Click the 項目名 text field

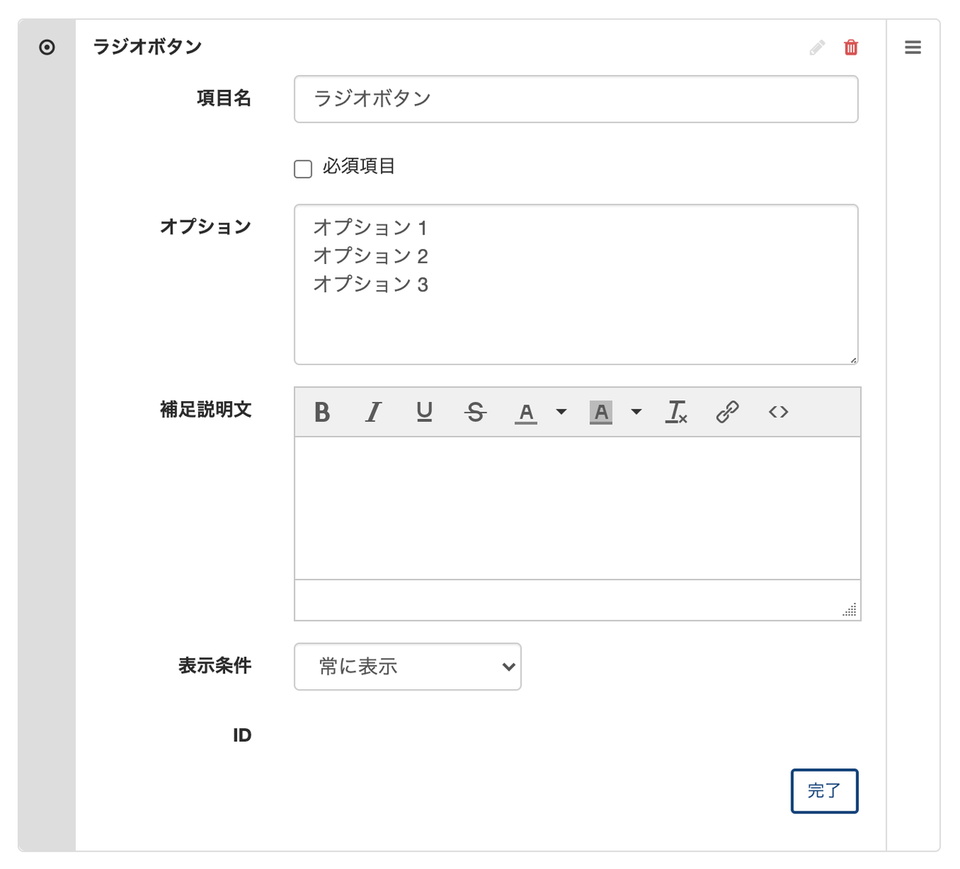(x=576, y=99)
